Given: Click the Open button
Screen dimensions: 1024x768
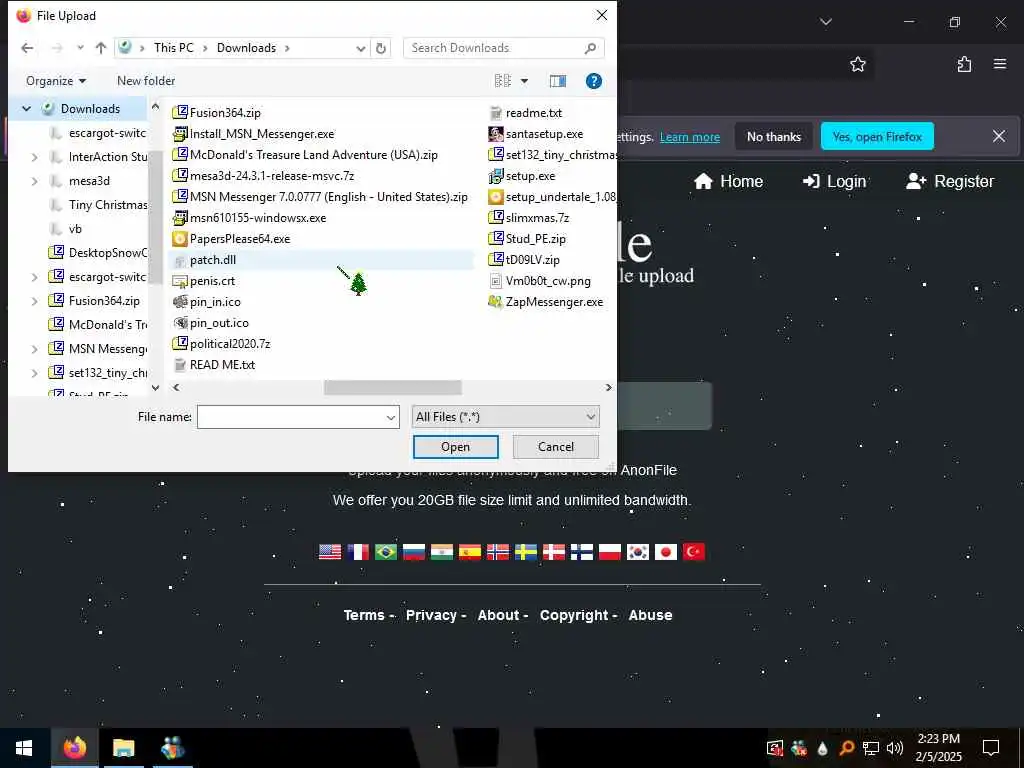Looking at the screenshot, I should point(456,447).
